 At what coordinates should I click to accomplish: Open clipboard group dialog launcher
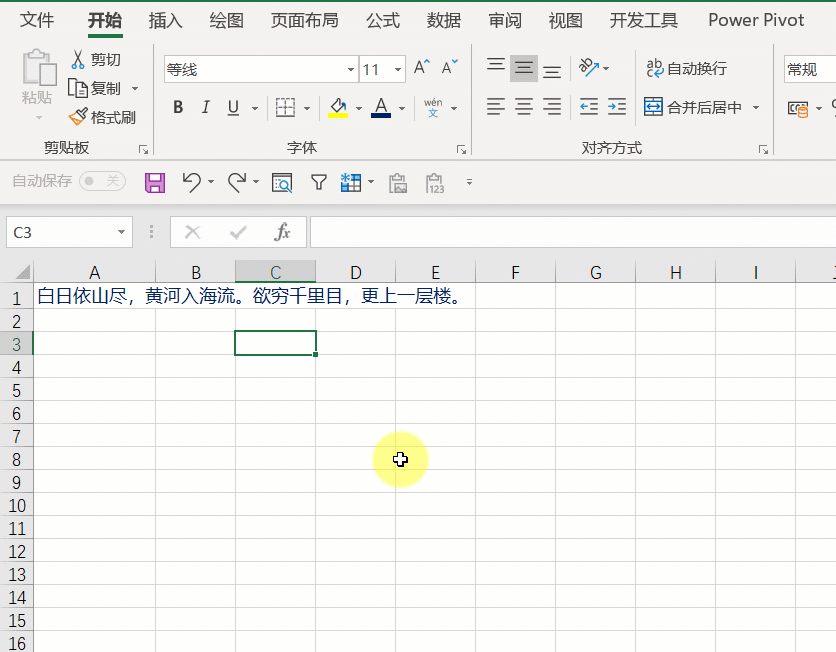pos(143,149)
